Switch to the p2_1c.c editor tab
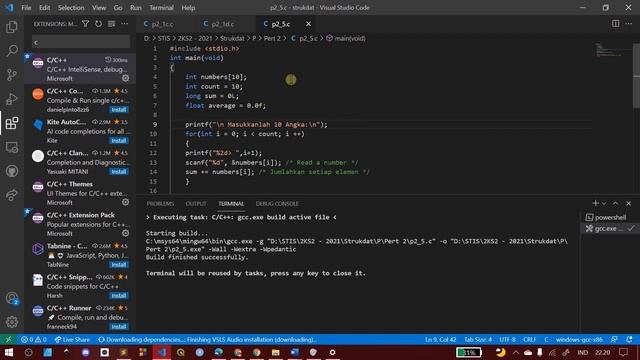Screen dimensions: 640x360 point(162,24)
